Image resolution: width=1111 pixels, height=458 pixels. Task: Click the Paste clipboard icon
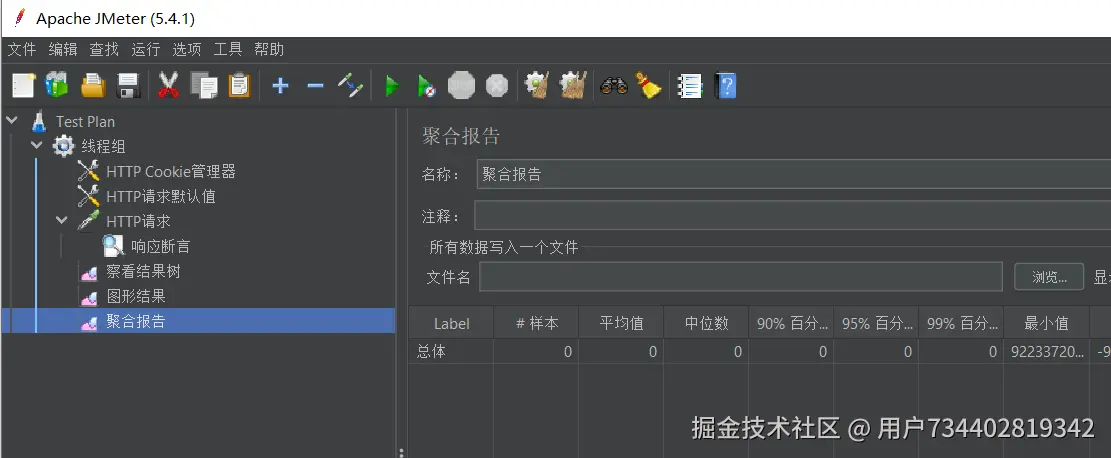[239, 86]
